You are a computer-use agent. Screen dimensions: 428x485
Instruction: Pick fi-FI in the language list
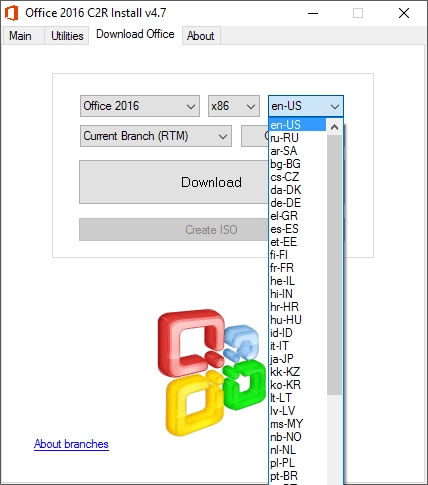point(297,255)
